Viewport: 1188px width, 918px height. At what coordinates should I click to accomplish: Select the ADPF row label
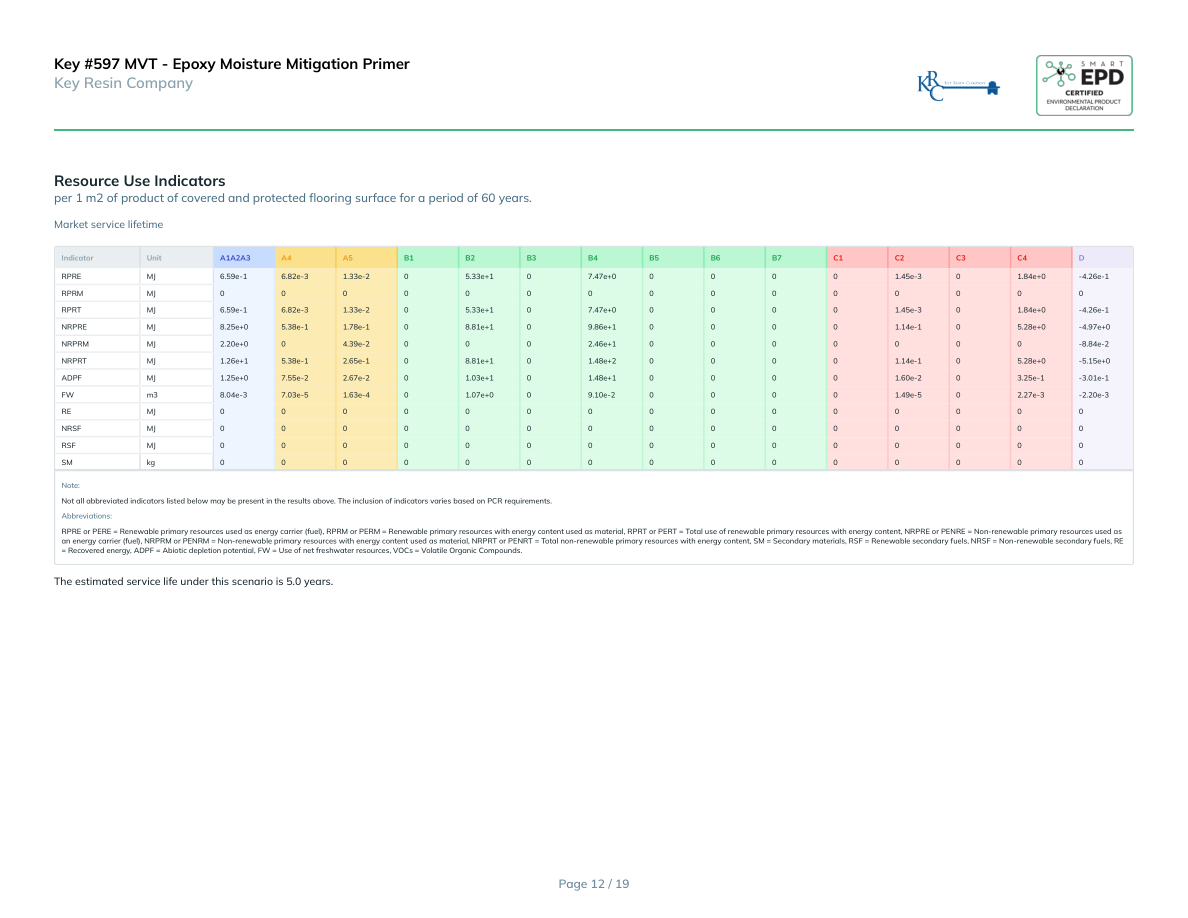coord(71,377)
